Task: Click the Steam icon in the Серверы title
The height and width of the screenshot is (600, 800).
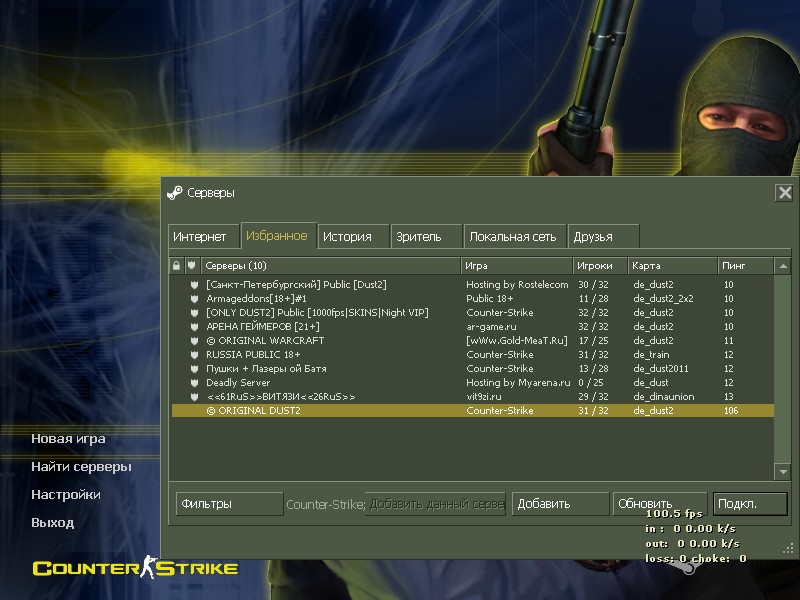Action: [x=174, y=193]
